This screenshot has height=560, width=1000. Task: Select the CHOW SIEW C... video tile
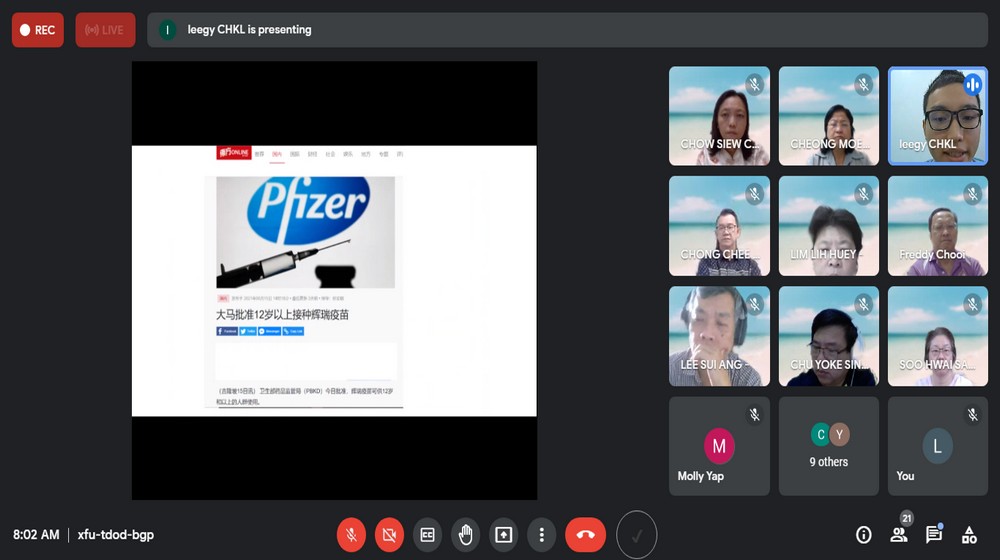coord(719,116)
